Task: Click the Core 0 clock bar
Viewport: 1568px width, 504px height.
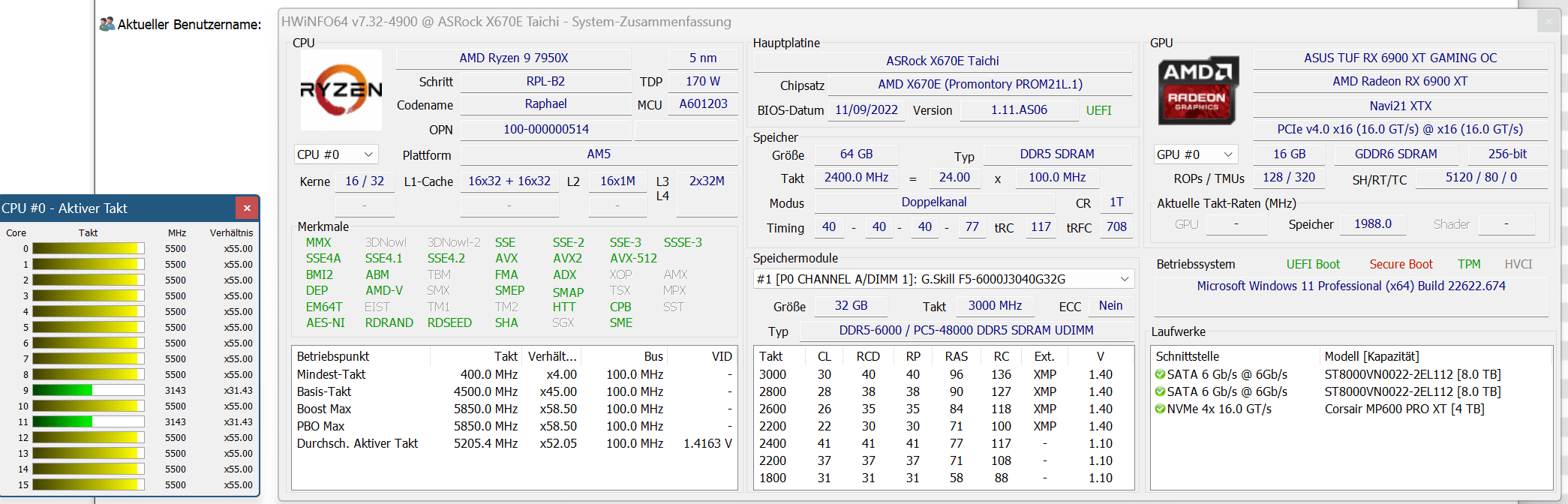Action: 89,248
